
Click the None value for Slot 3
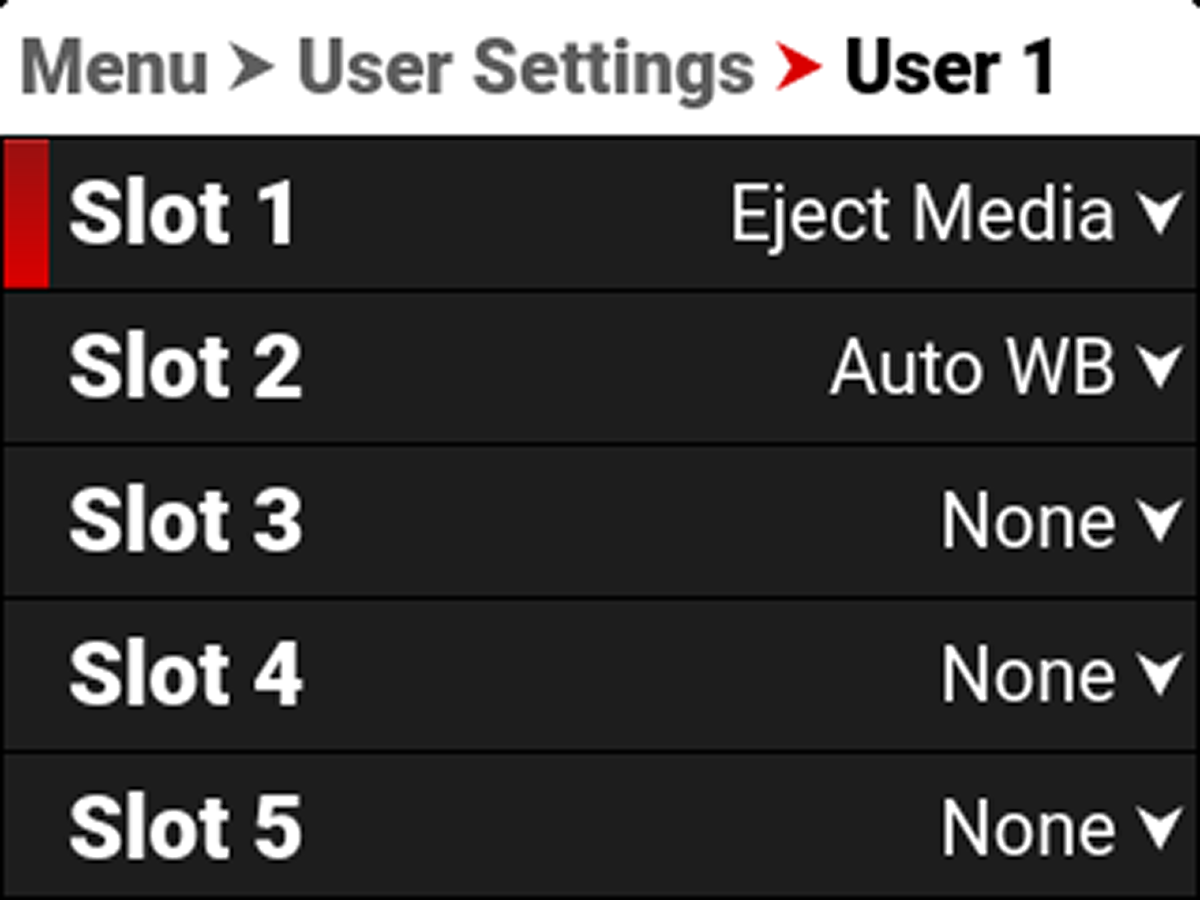[1028, 521]
